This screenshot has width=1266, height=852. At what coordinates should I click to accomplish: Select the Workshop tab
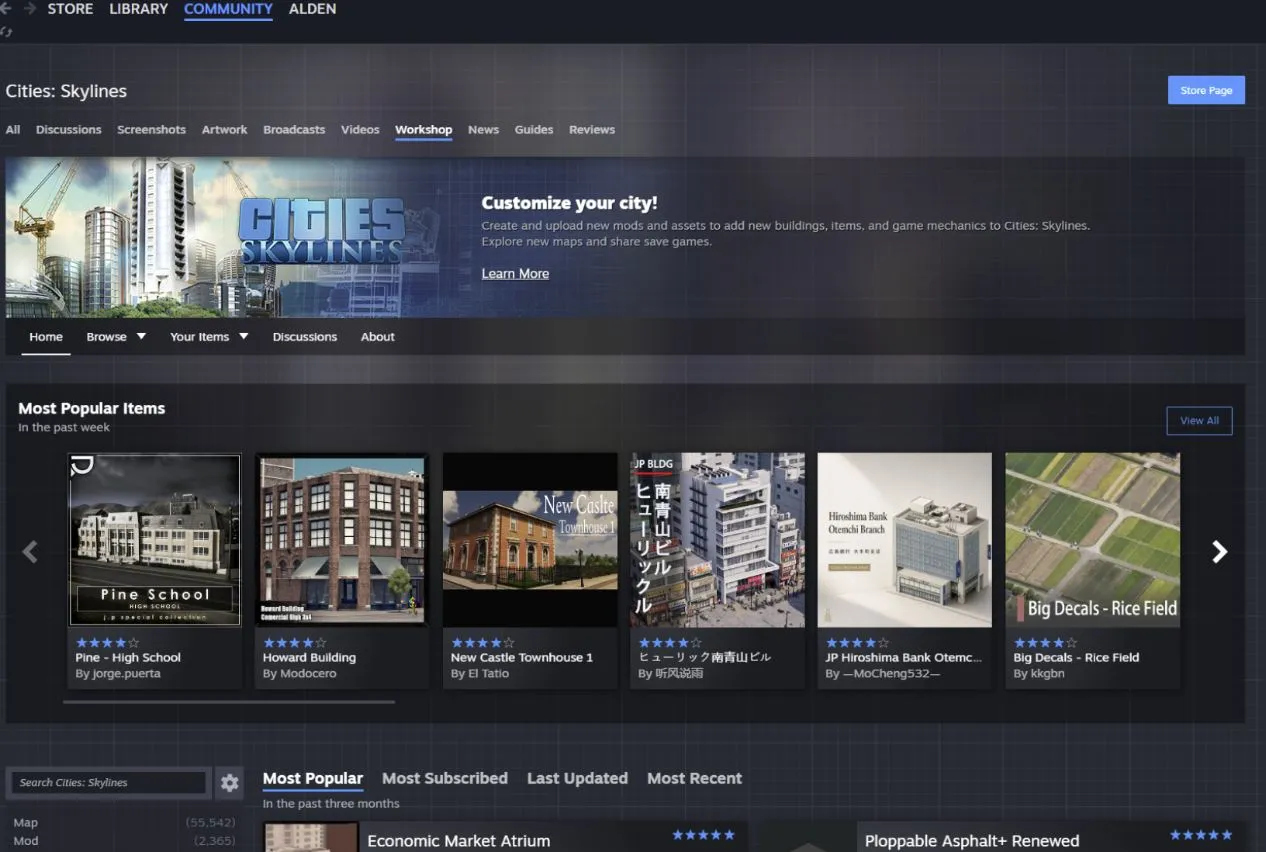coord(423,130)
